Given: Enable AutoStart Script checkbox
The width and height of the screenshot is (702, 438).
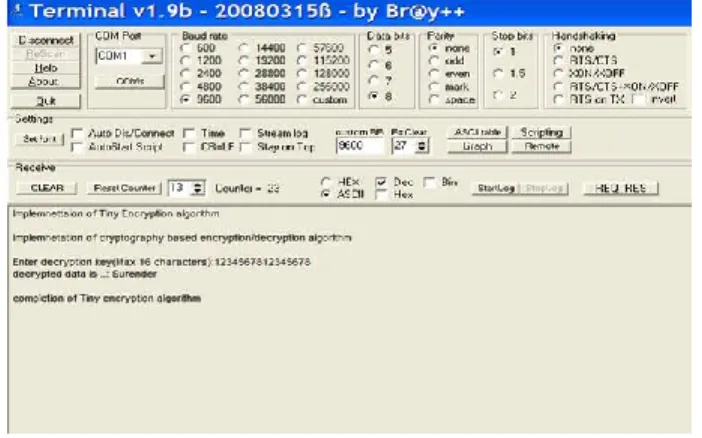Looking at the screenshot, I should point(77,147).
